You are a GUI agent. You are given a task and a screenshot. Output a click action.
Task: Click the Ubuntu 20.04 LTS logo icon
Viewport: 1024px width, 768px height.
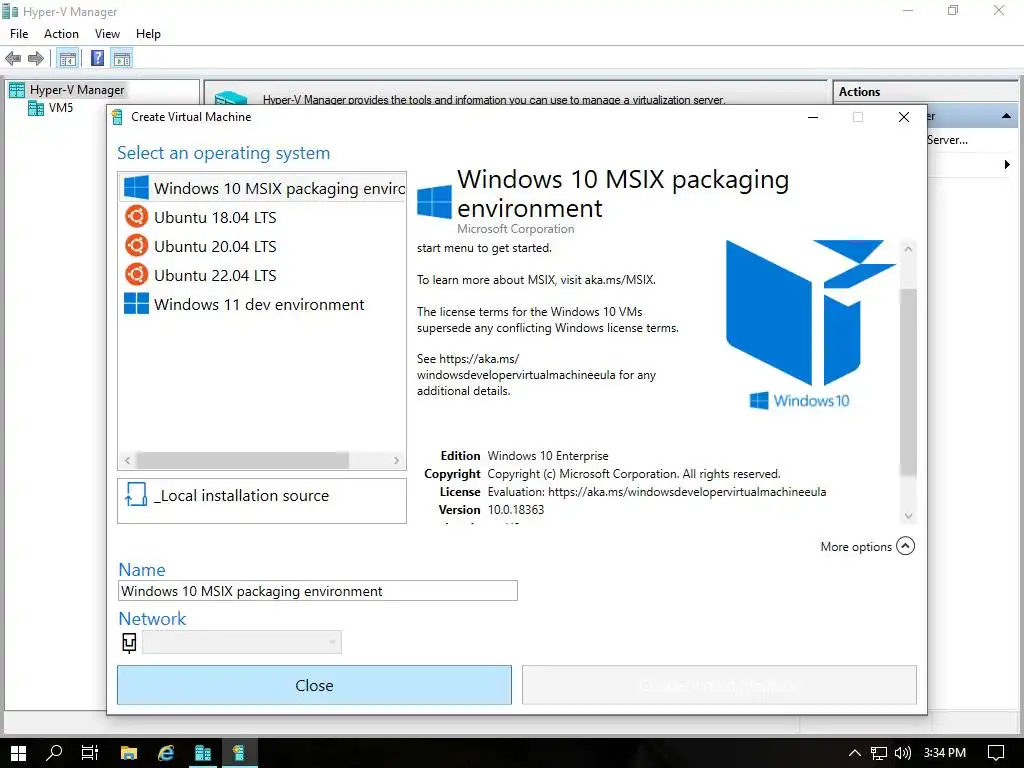136,246
